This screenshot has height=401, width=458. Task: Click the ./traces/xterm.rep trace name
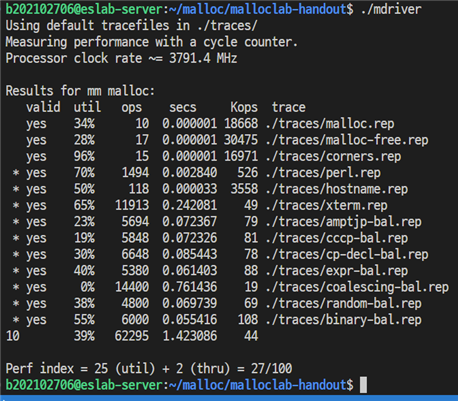coord(327,205)
